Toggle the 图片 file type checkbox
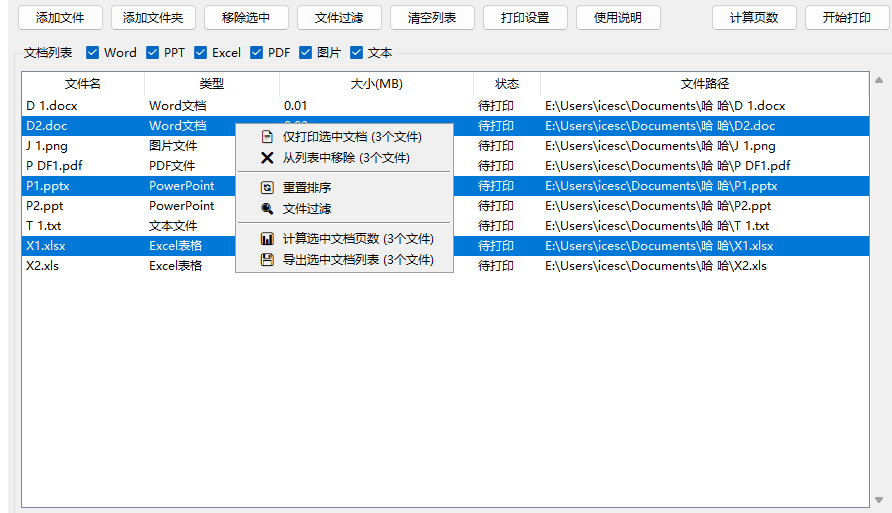Screen dimensions: 892x513 305,52
